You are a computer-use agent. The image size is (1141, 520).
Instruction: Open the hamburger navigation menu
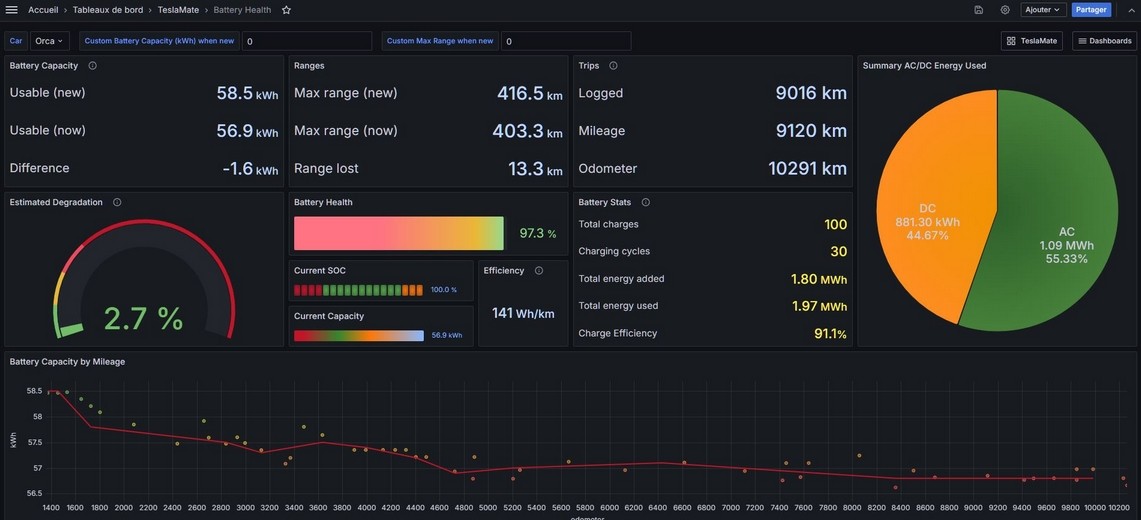point(12,9)
